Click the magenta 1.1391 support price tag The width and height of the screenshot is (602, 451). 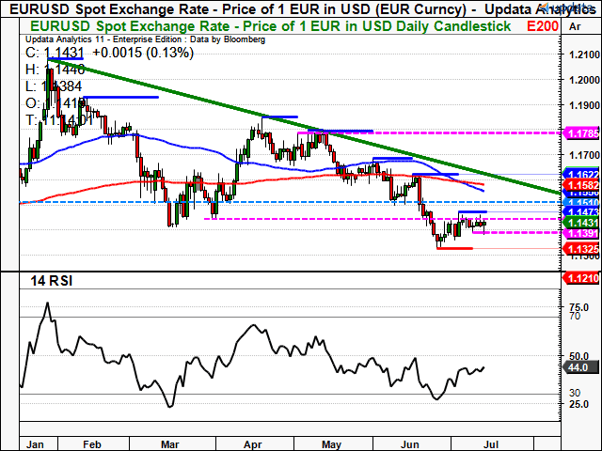click(581, 233)
